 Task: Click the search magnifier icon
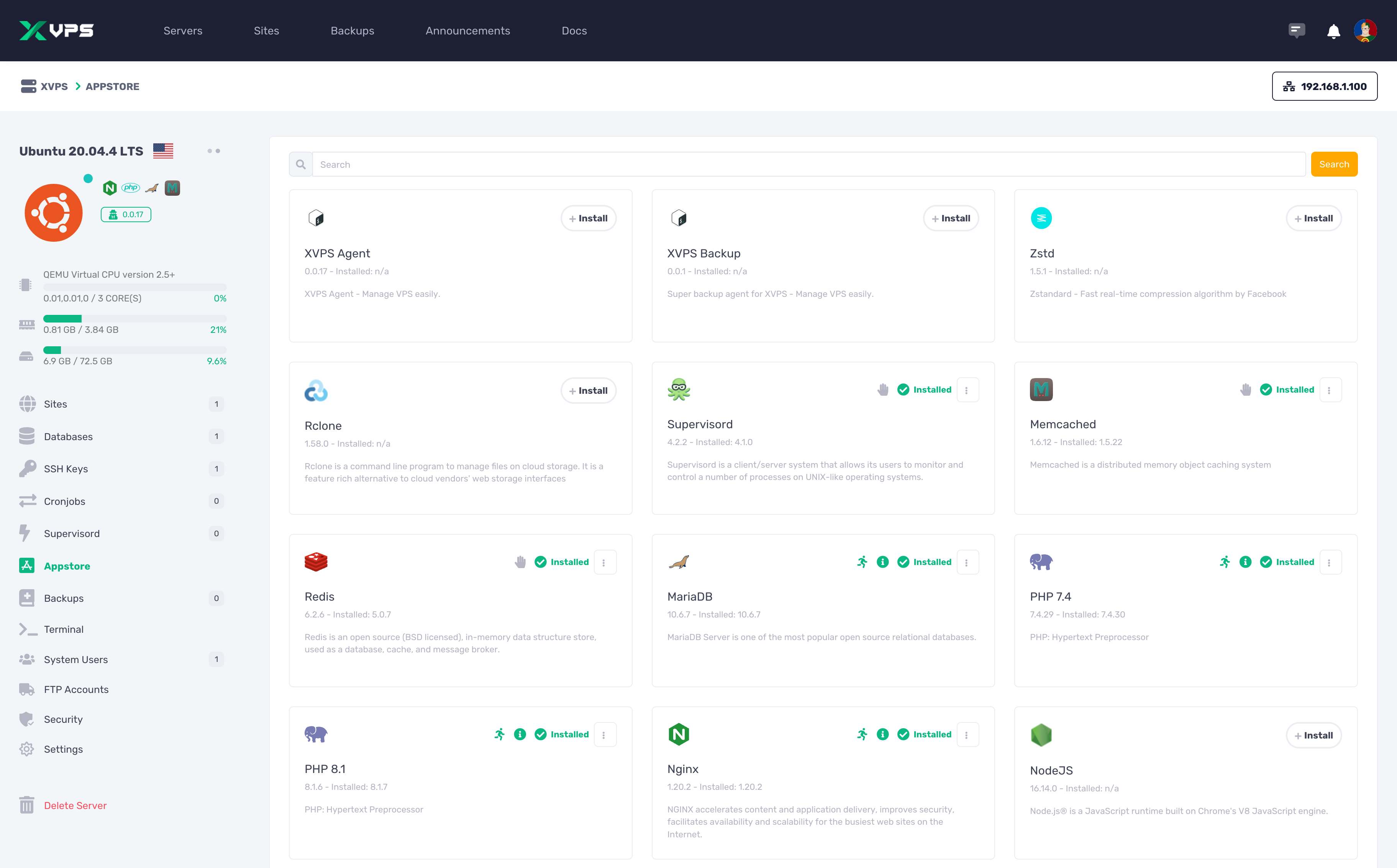[x=301, y=165]
